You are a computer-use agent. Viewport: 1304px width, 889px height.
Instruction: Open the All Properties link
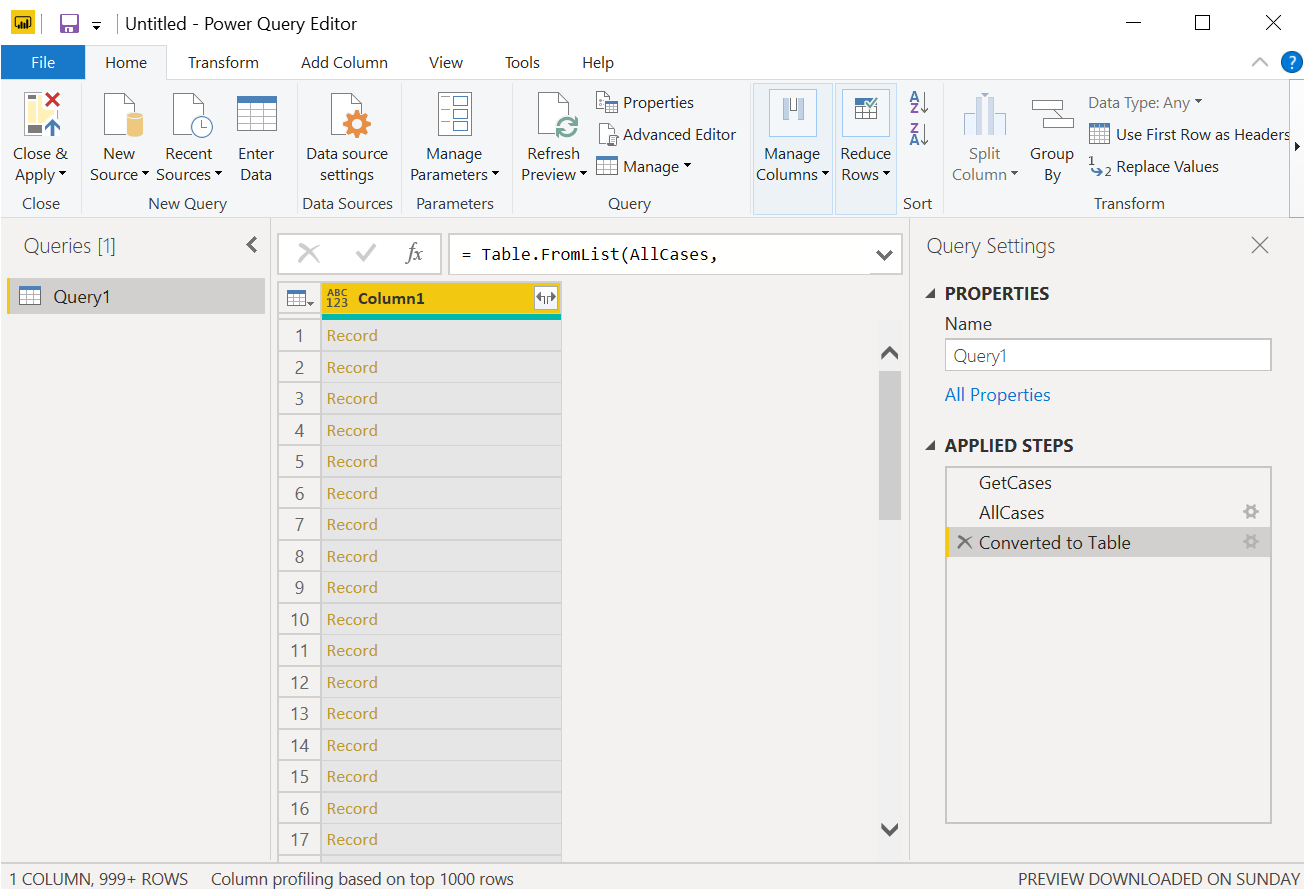click(x=997, y=394)
